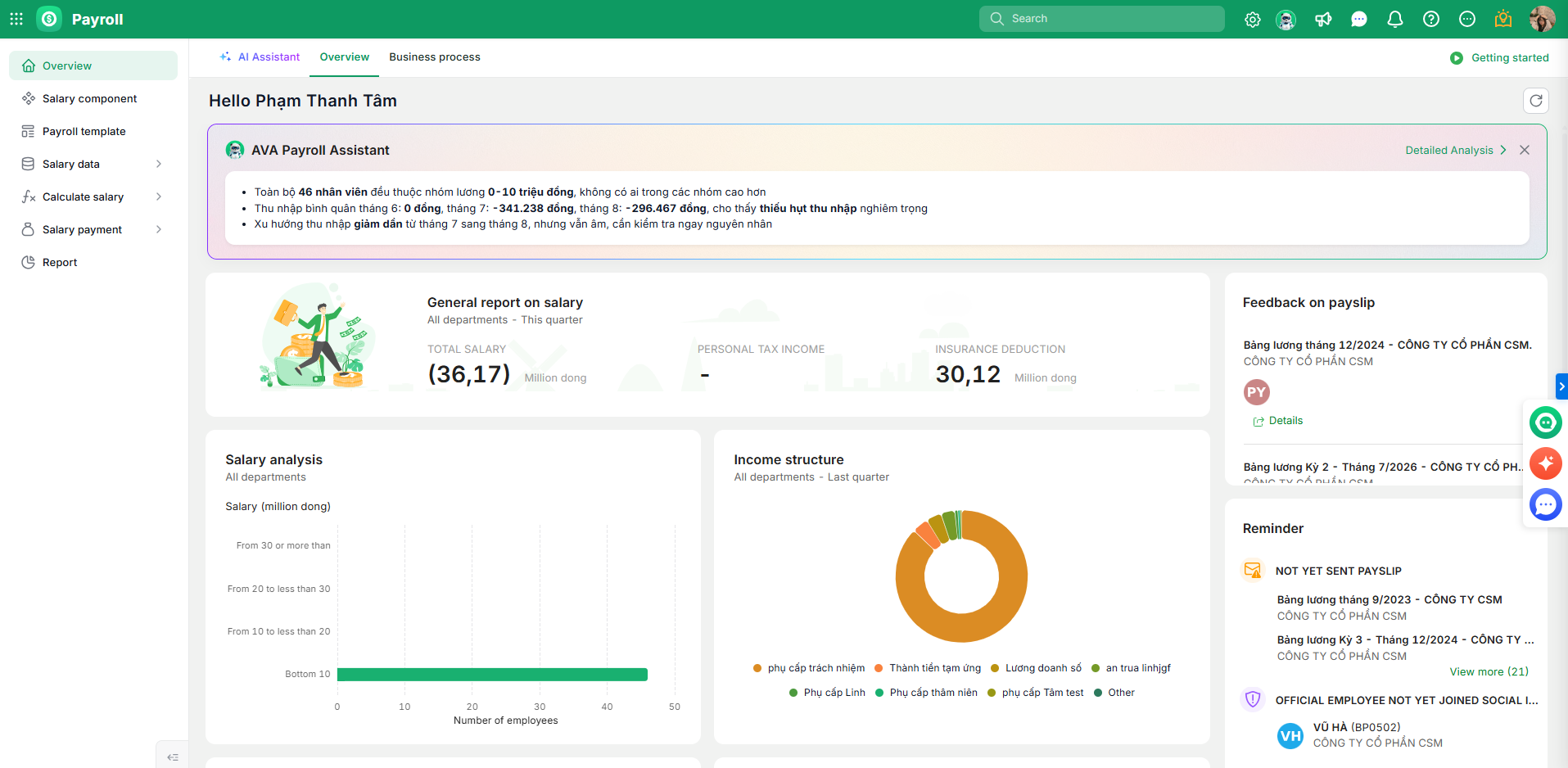Open the chat message icon in header
Viewport: 1568px width, 768px height.
click(x=1359, y=20)
